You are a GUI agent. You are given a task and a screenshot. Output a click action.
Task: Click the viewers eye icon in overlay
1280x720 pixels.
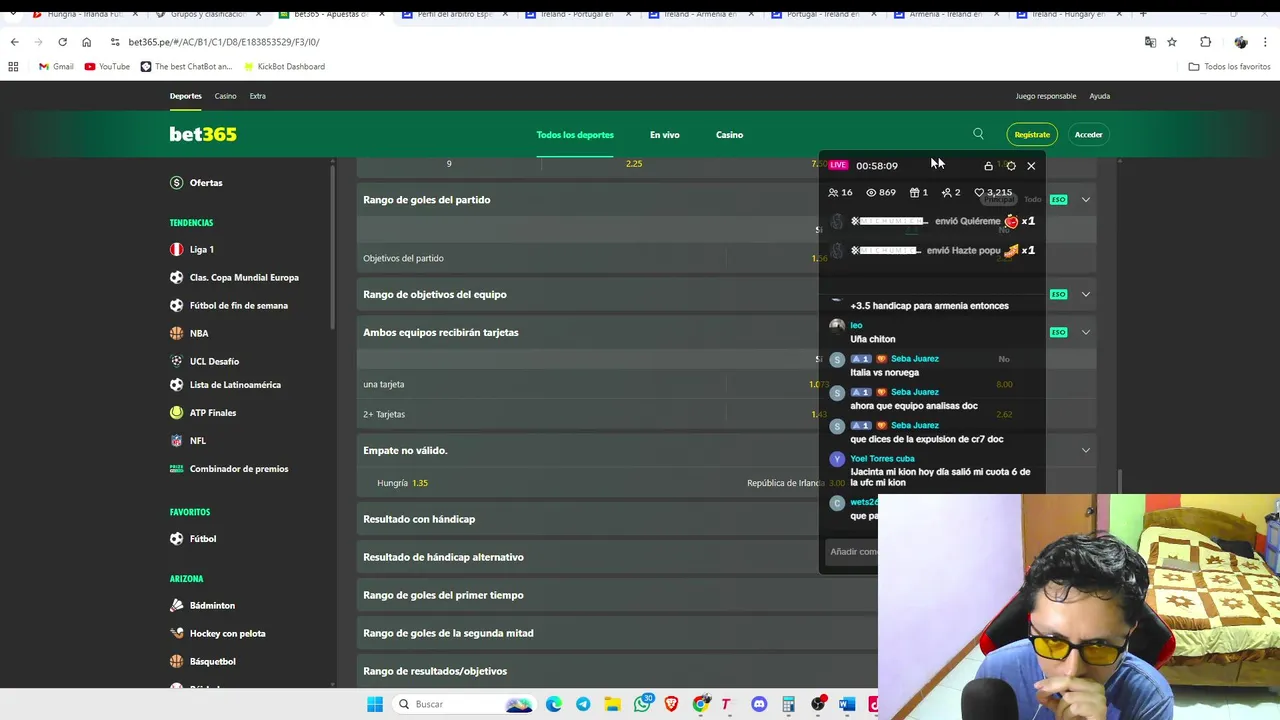[x=871, y=192]
